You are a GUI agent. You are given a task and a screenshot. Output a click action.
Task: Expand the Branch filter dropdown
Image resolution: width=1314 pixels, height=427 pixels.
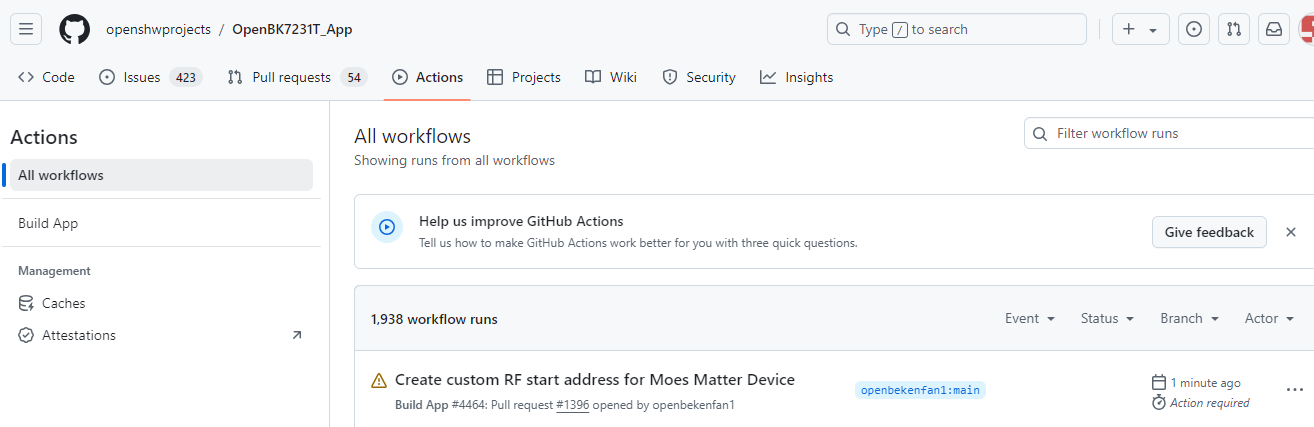click(x=1190, y=318)
